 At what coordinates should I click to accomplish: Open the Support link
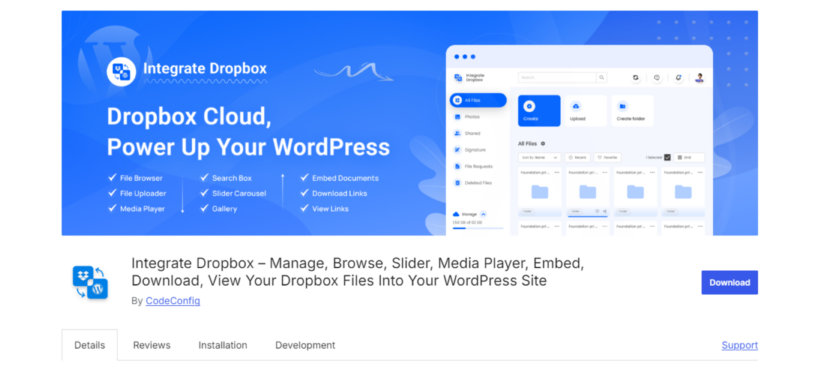[x=739, y=345]
